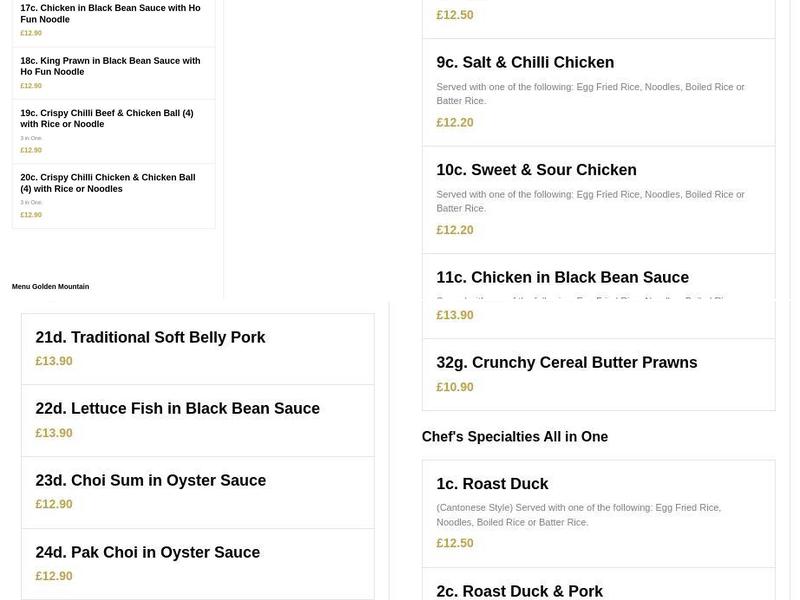The height and width of the screenshot is (600, 800).
Task: Open the 18c King Prawn in Black Bean Sauce listing
Action: pos(110,65)
